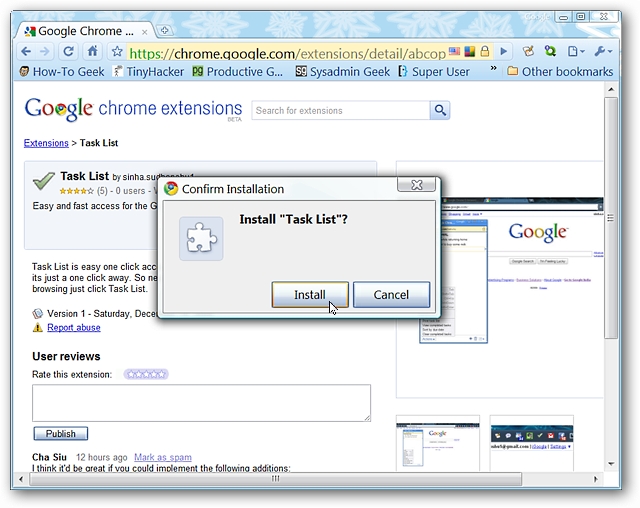Open Super User bookmark
640x508 pixels.
point(434,72)
